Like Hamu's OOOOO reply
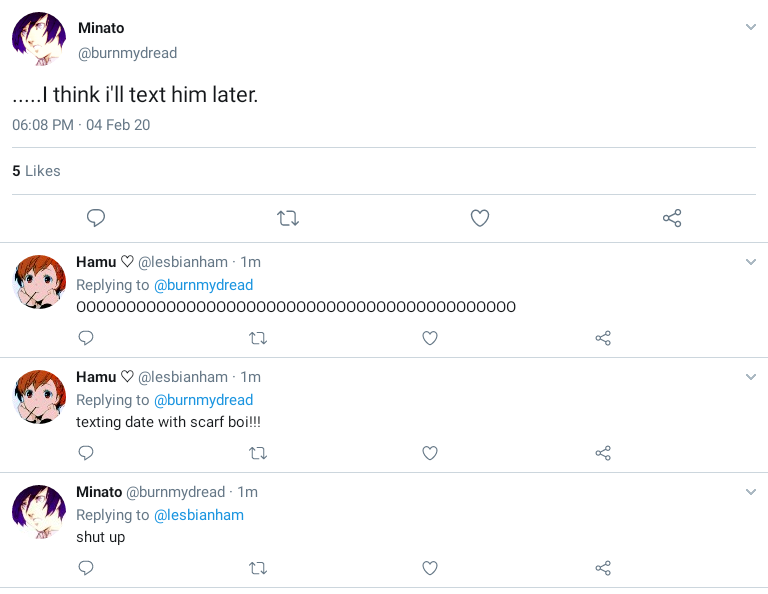The width and height of the screenshot is (768, 594). pyautogui.click(x=430, y=338)
